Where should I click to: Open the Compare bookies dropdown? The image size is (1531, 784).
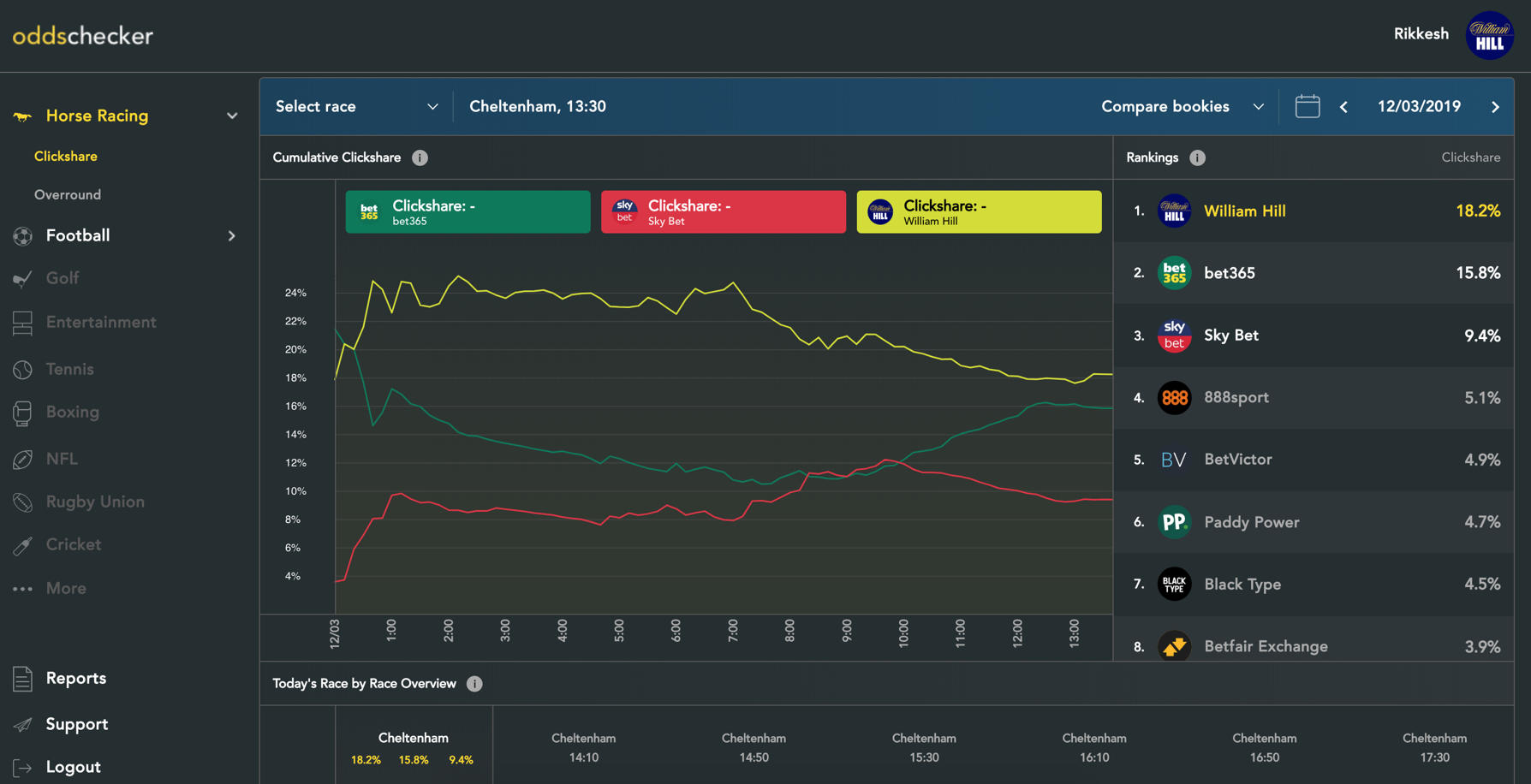pyautogui.click(x=1182, y=107)
